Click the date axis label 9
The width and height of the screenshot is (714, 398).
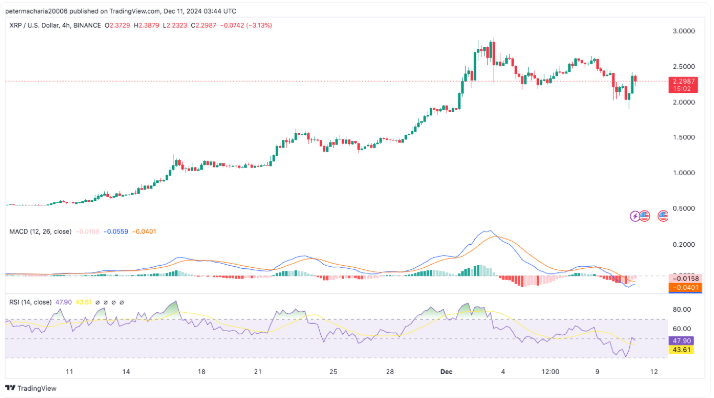(597, 372)
